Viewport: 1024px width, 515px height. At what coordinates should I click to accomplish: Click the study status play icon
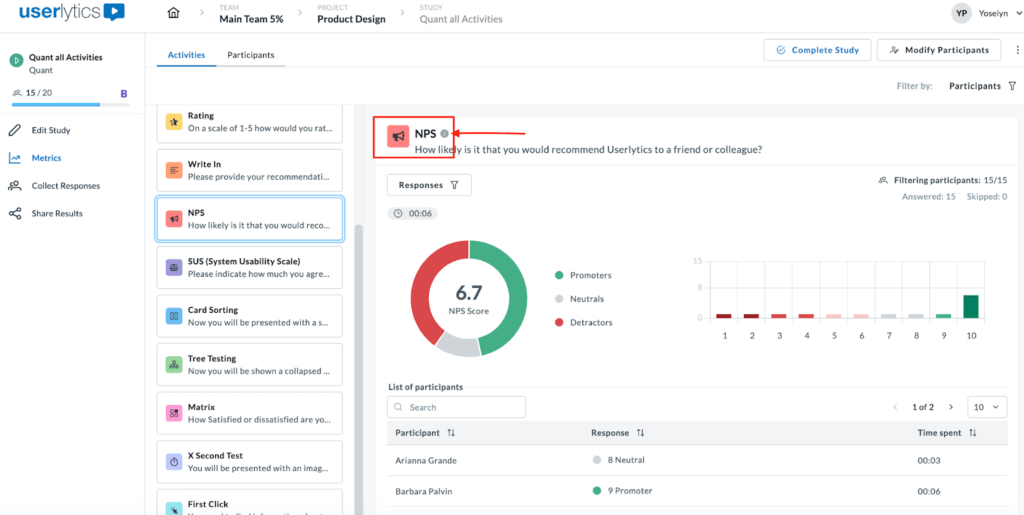(x=16, y=61)
